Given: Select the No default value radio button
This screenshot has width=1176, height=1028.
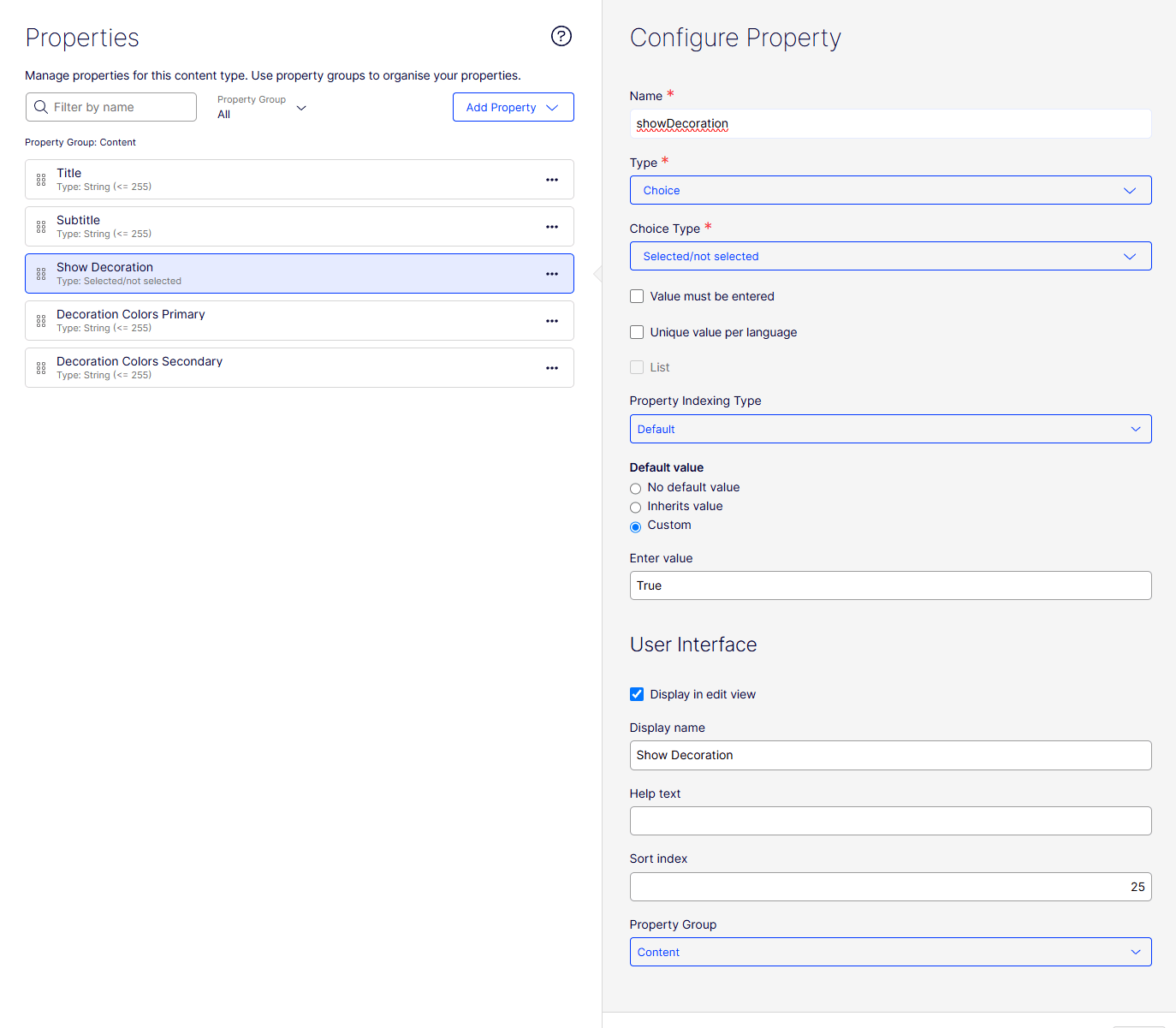Looking at the screenshot, I should coord(635,488).
